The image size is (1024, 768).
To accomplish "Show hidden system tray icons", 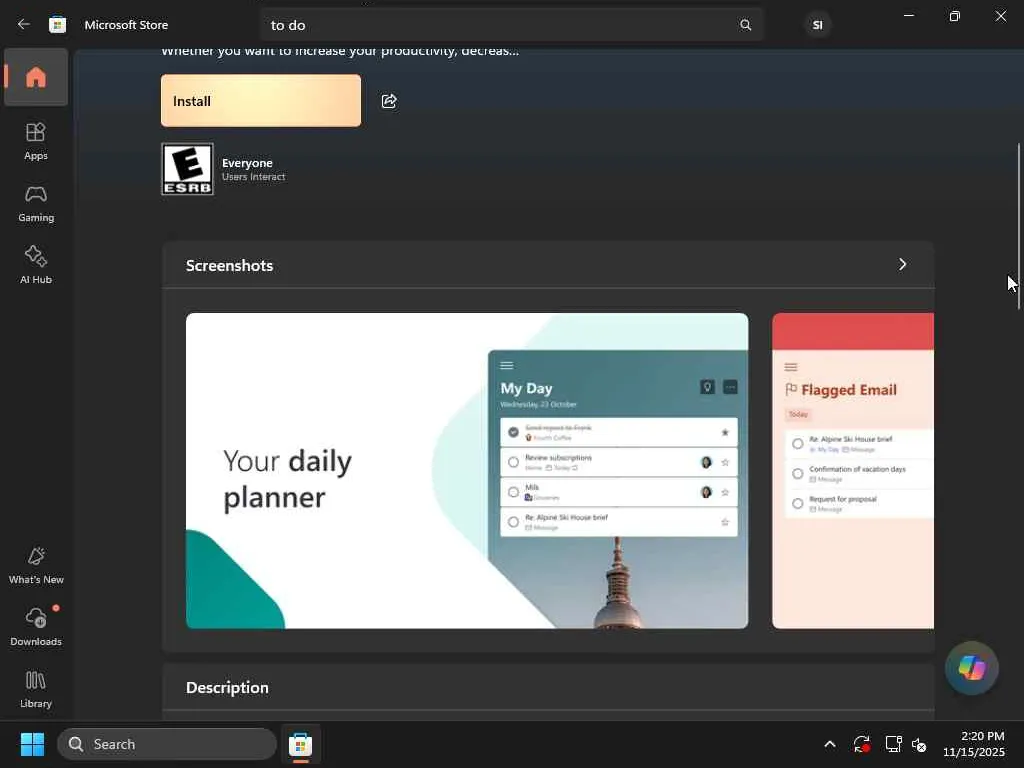I will [x=829, y=744].
